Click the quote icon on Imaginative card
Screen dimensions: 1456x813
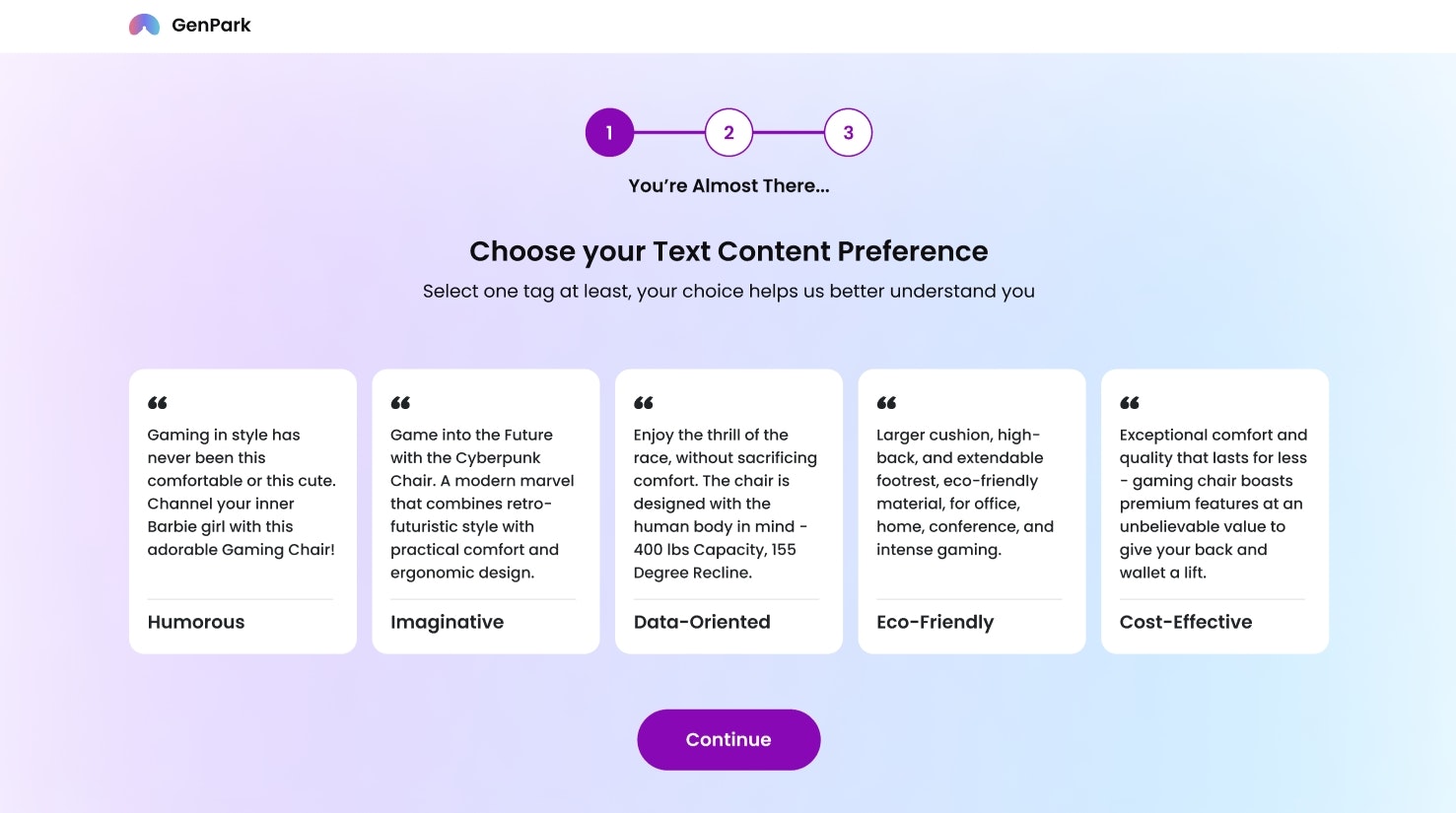400,403
